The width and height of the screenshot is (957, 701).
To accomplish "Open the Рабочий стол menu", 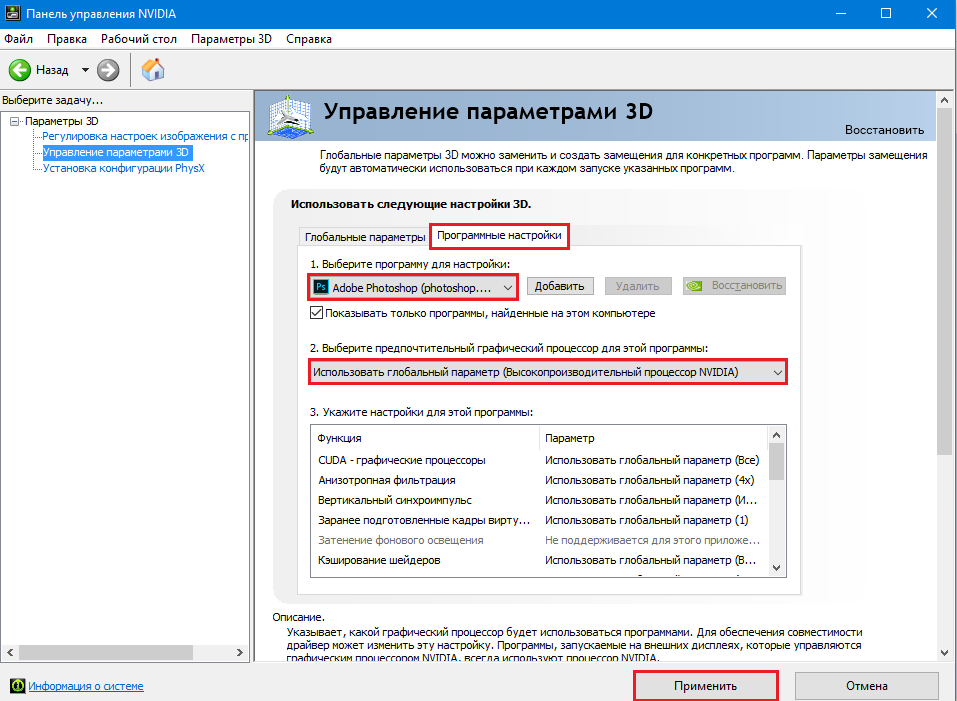I will coord(139,39).
